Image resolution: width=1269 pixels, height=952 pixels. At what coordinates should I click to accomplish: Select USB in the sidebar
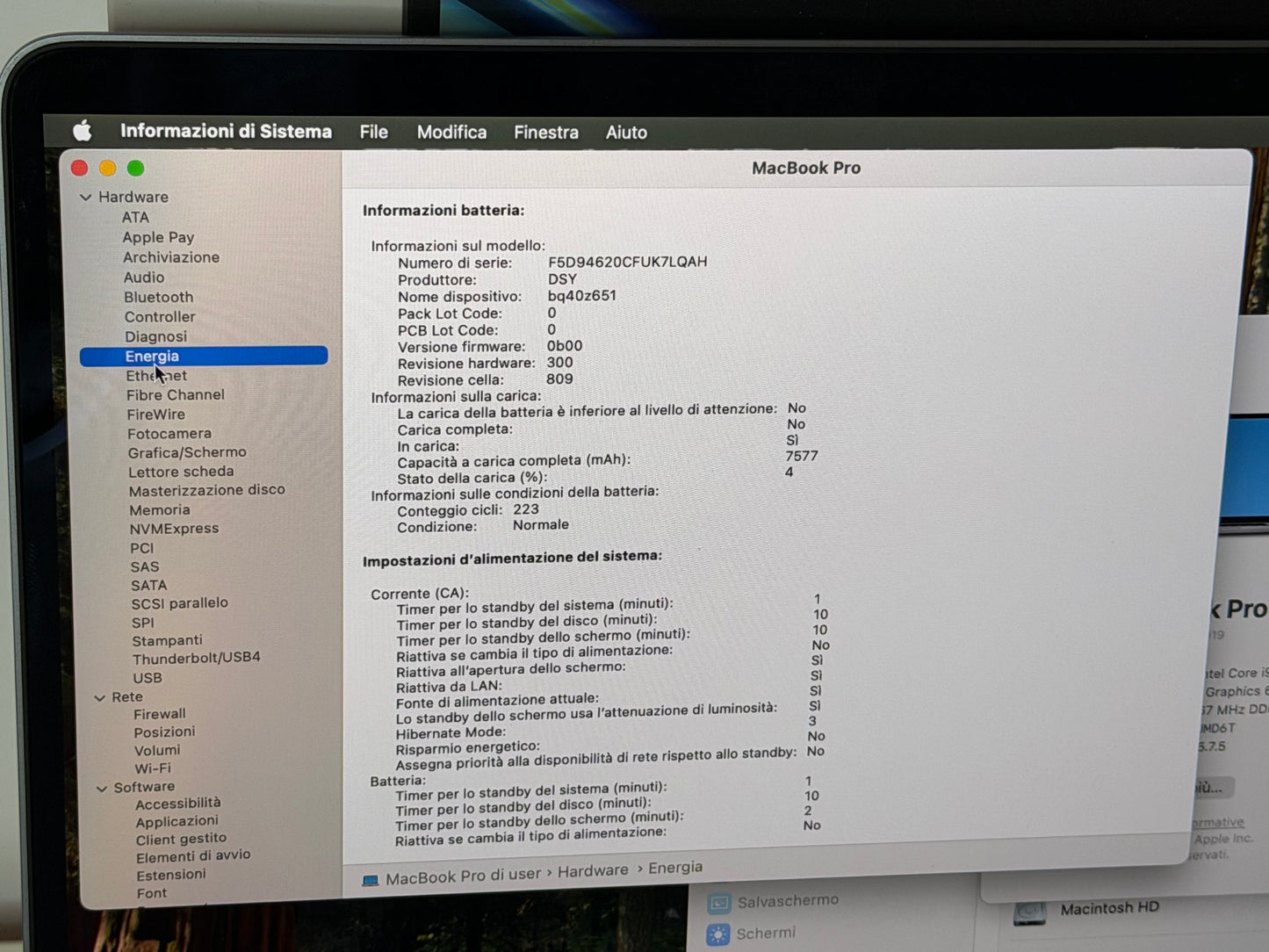(147, 678)
